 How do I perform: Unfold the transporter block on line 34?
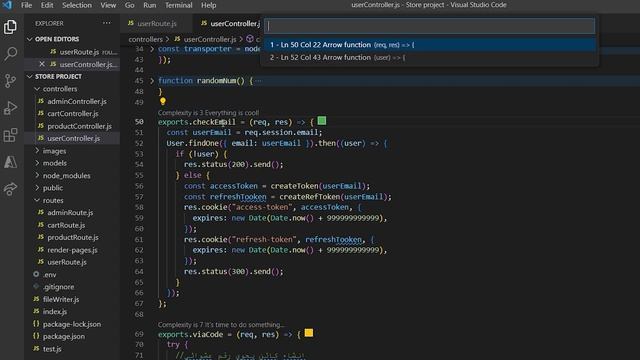(152, 49)
